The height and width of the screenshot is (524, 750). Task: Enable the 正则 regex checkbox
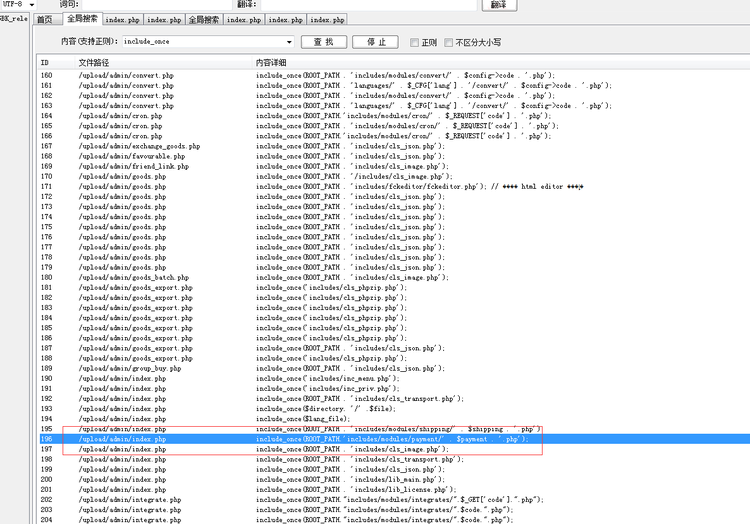click(415, 43)
